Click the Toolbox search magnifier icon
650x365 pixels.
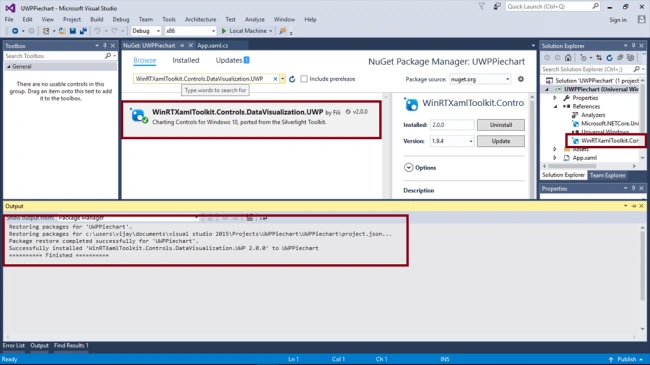tap(108, 56)
